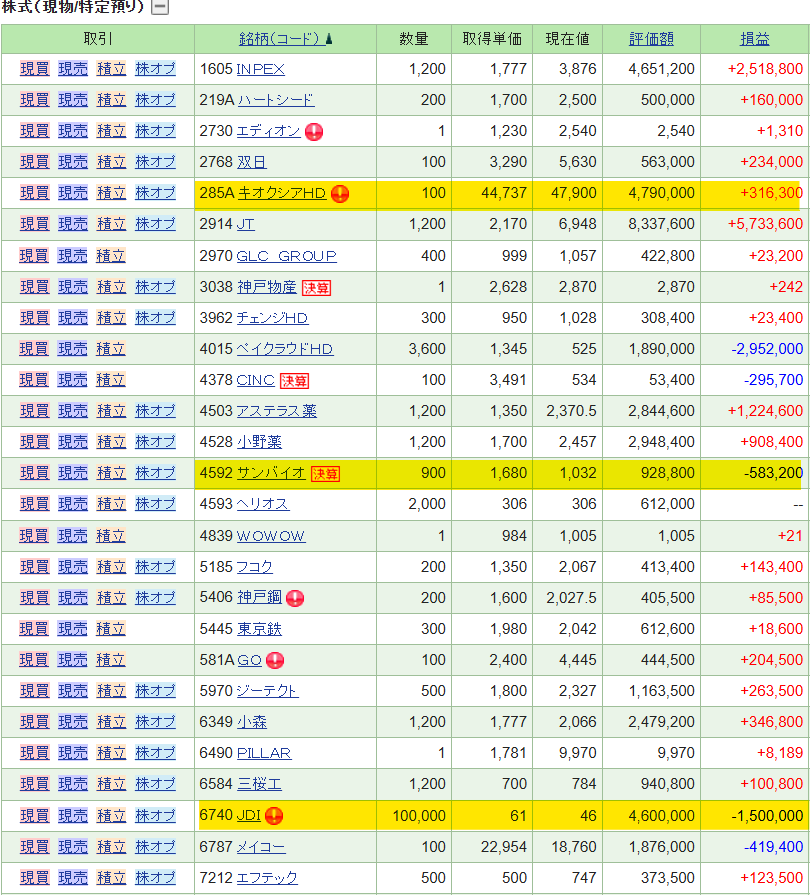Open WOWOW stock link
This screenshot has height=895, width=810.
point(271,536)
